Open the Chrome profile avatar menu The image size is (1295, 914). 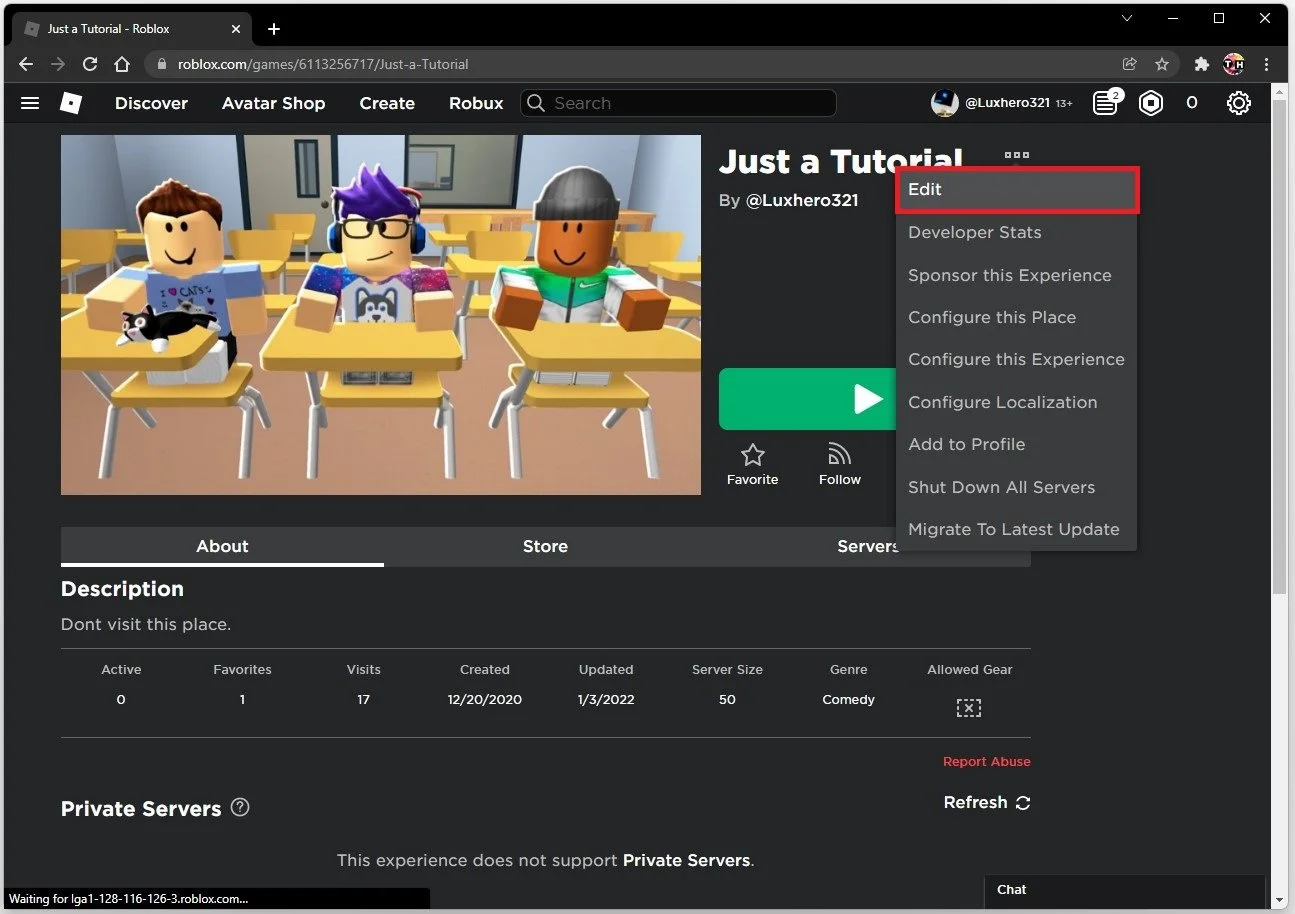click(x=1233, y=63)
